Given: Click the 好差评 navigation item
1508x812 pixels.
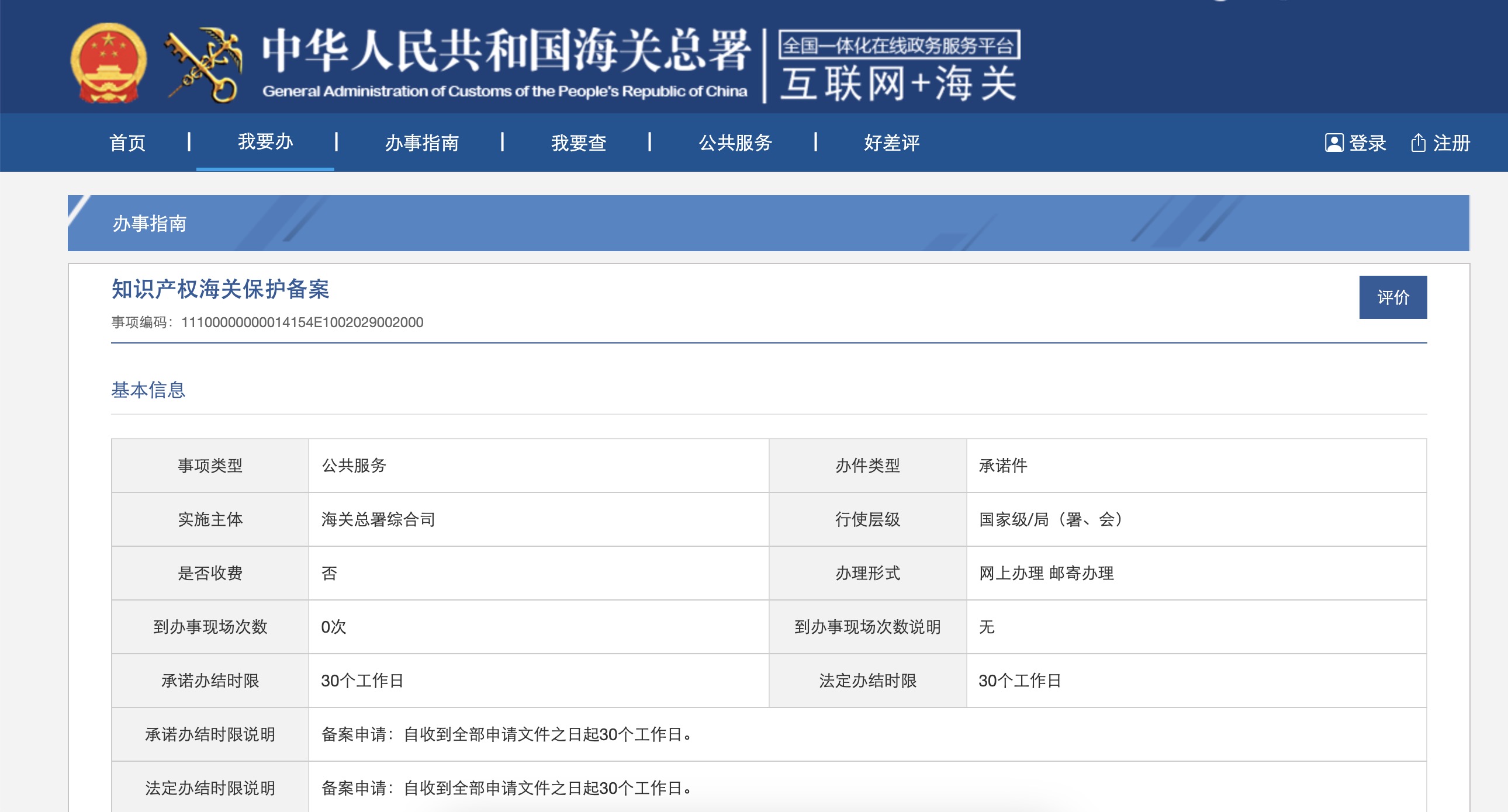Looking at the screenshot, I should click(890, 142).
